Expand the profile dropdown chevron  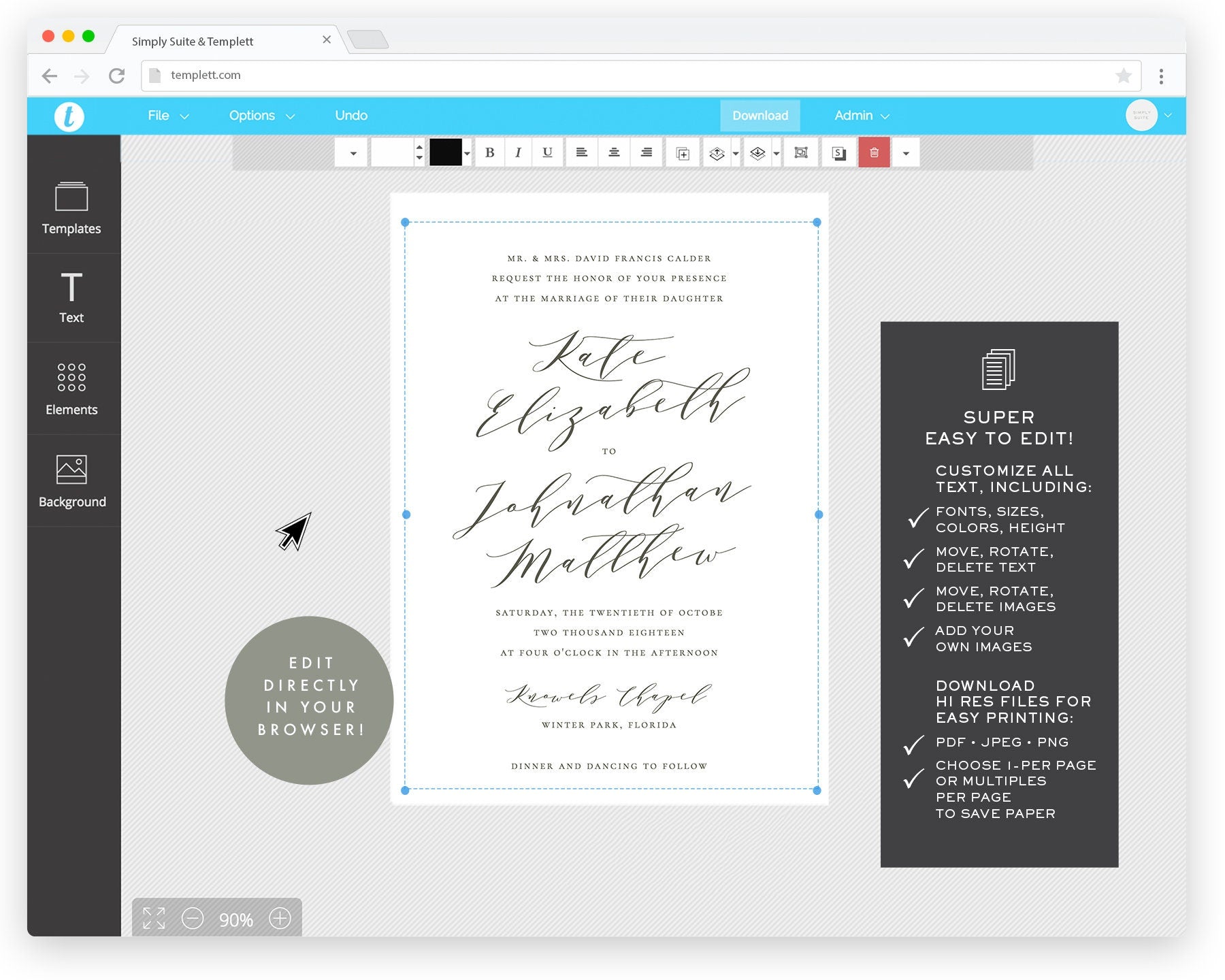tap(1168, 116)
